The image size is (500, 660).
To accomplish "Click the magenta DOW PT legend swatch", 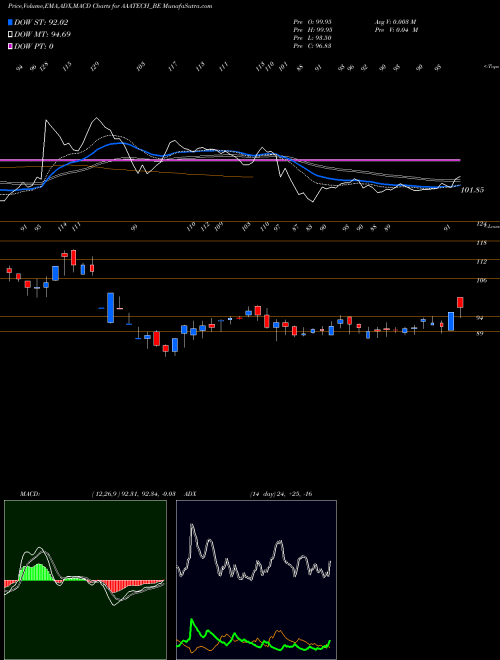I will [x=10, y=46].
